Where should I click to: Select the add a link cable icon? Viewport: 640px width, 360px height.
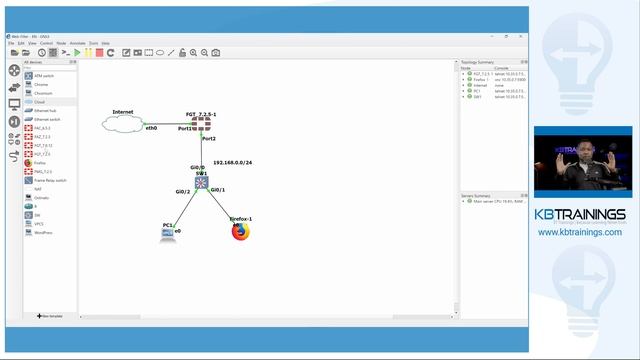[14, 156]
